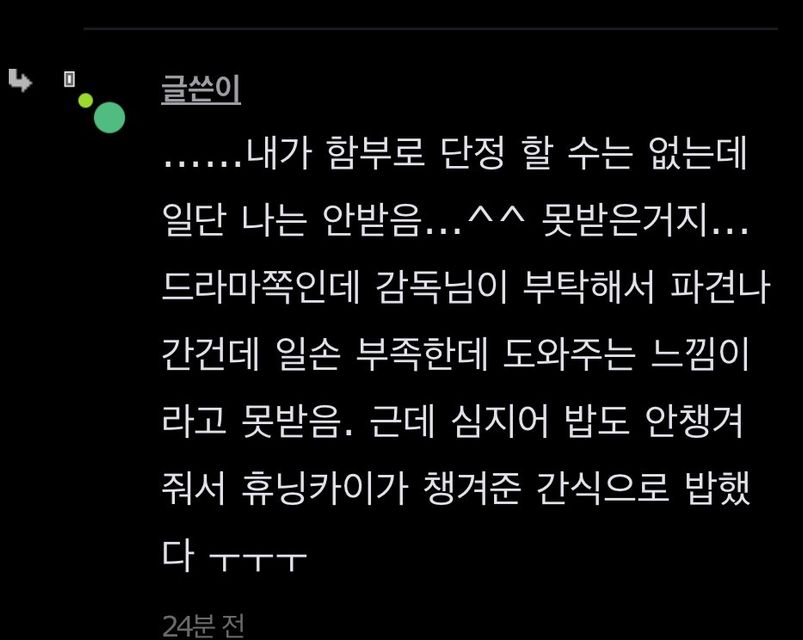
Task: Click the word 심지어 in the comment
Action: pyautogui.click(x=499, y=421)
